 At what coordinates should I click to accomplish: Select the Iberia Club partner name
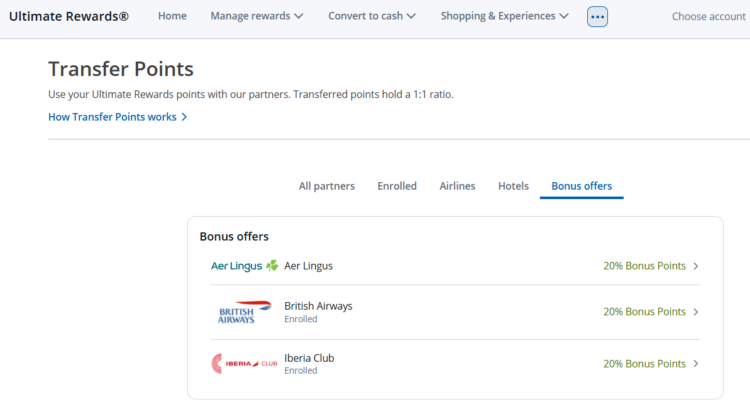[x=309, y=358]
